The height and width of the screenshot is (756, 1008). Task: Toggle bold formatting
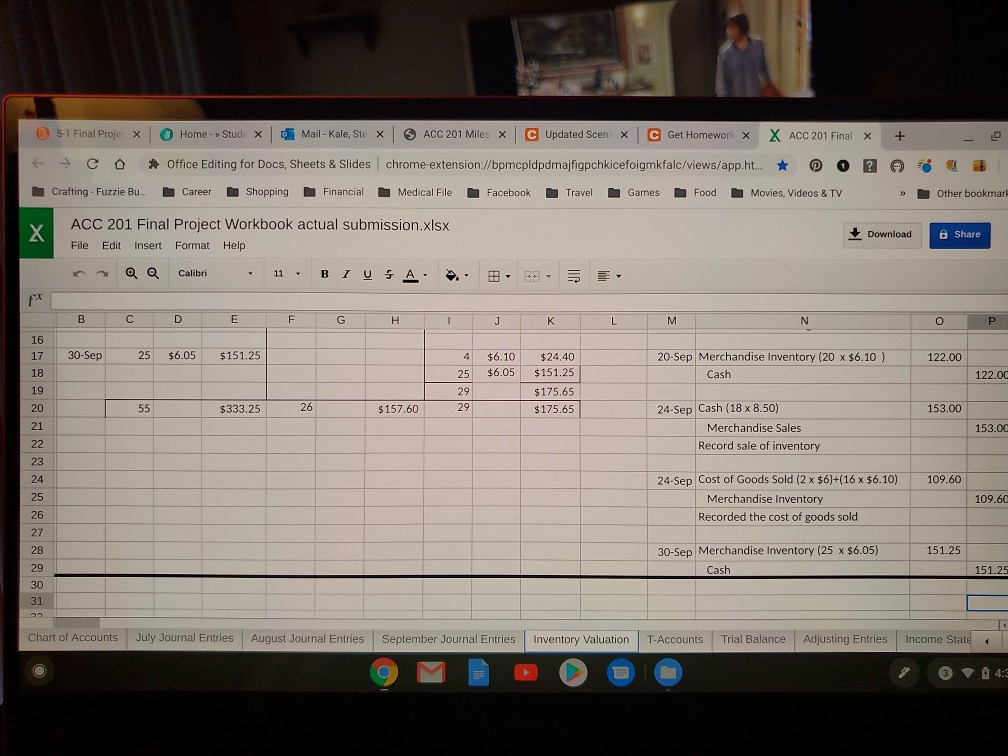pos(325,274)
